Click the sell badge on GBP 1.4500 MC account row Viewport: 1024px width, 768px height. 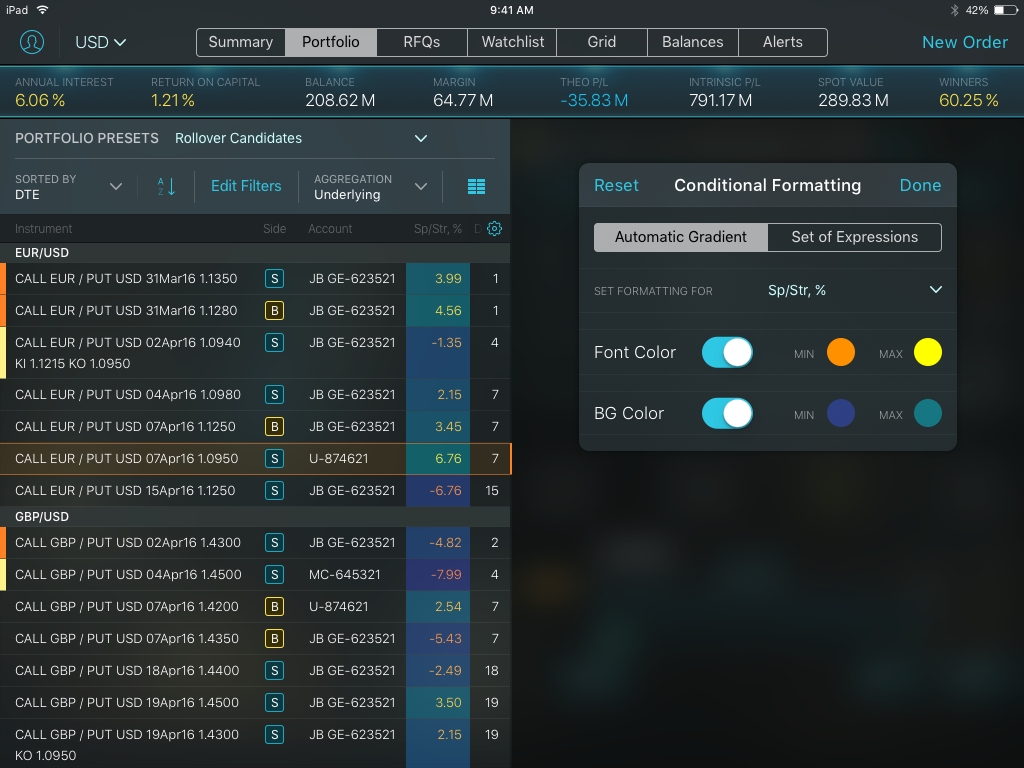pos(274,574)
